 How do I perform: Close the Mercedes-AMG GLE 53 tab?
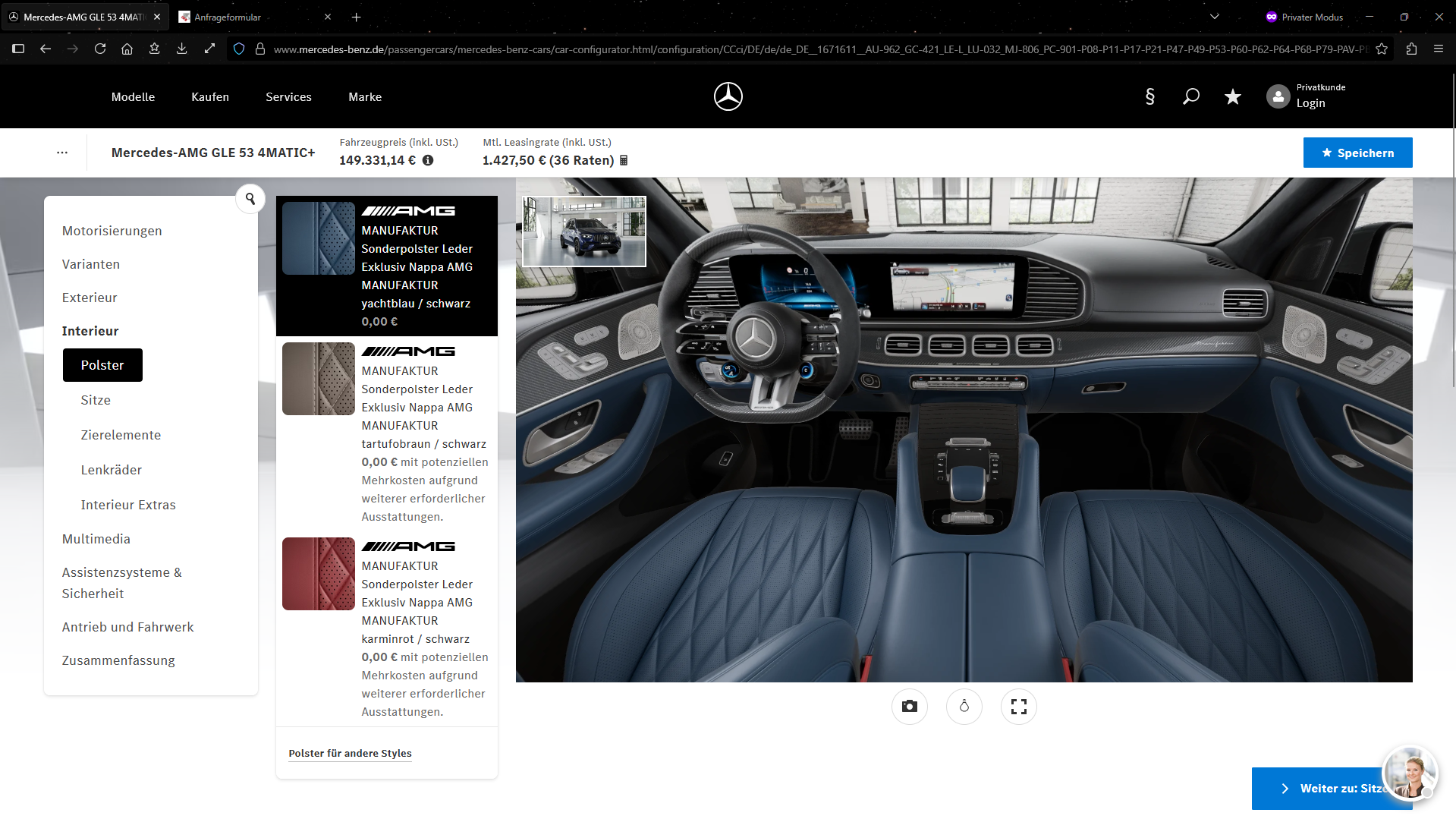157,17
